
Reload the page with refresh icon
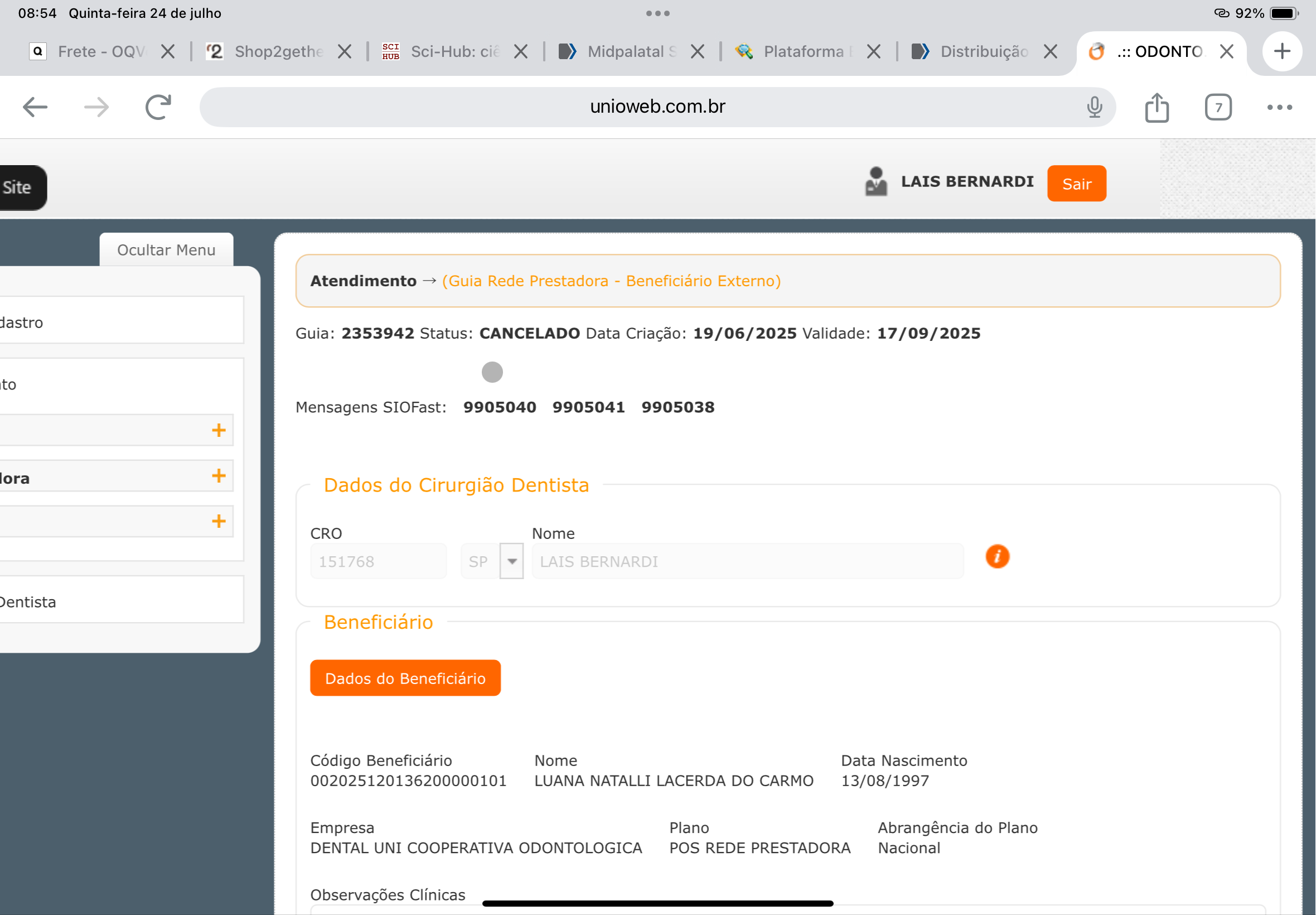(x=158, y=107)
